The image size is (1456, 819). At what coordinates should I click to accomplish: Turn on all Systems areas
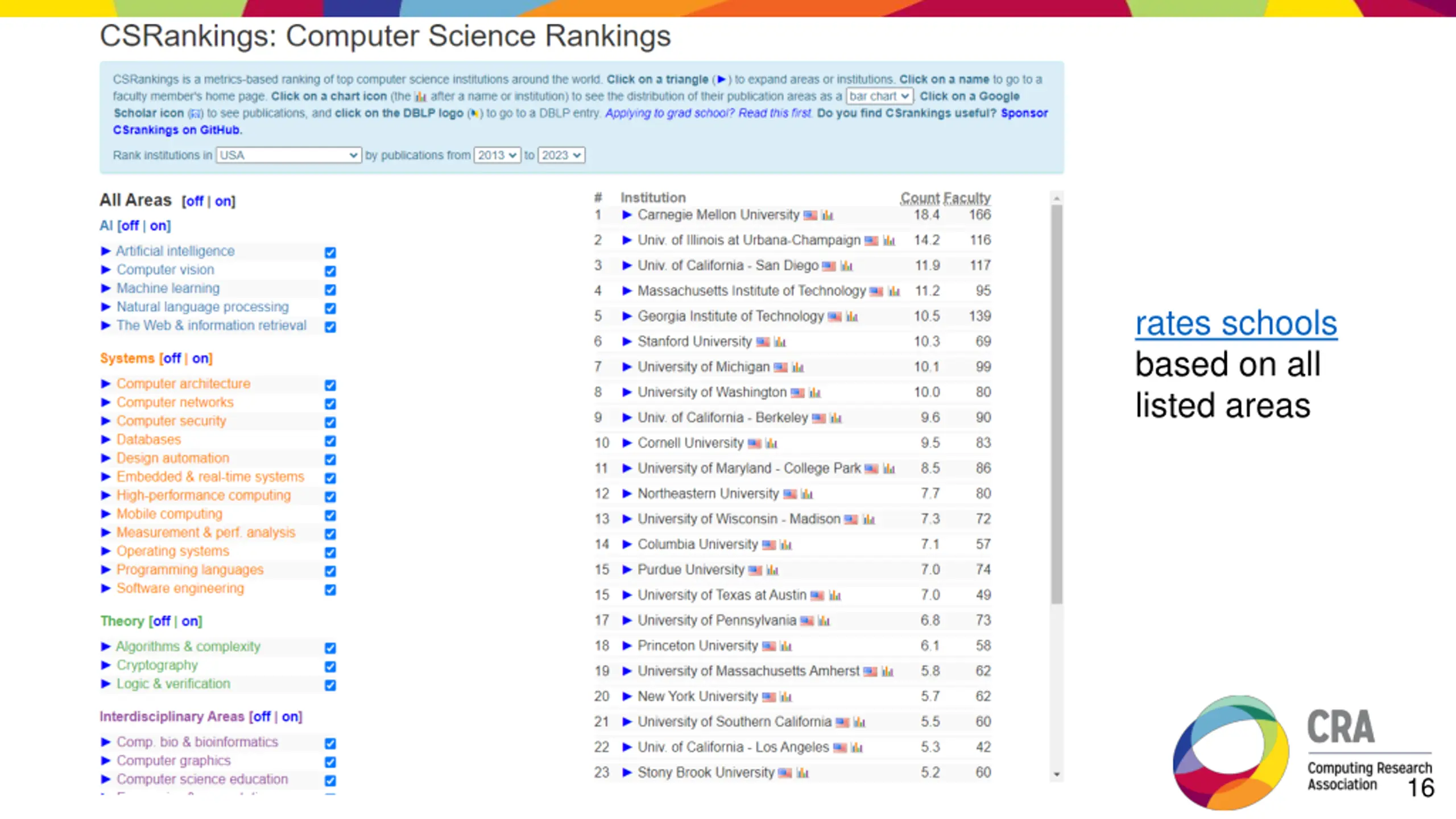[x=201, y=358]
